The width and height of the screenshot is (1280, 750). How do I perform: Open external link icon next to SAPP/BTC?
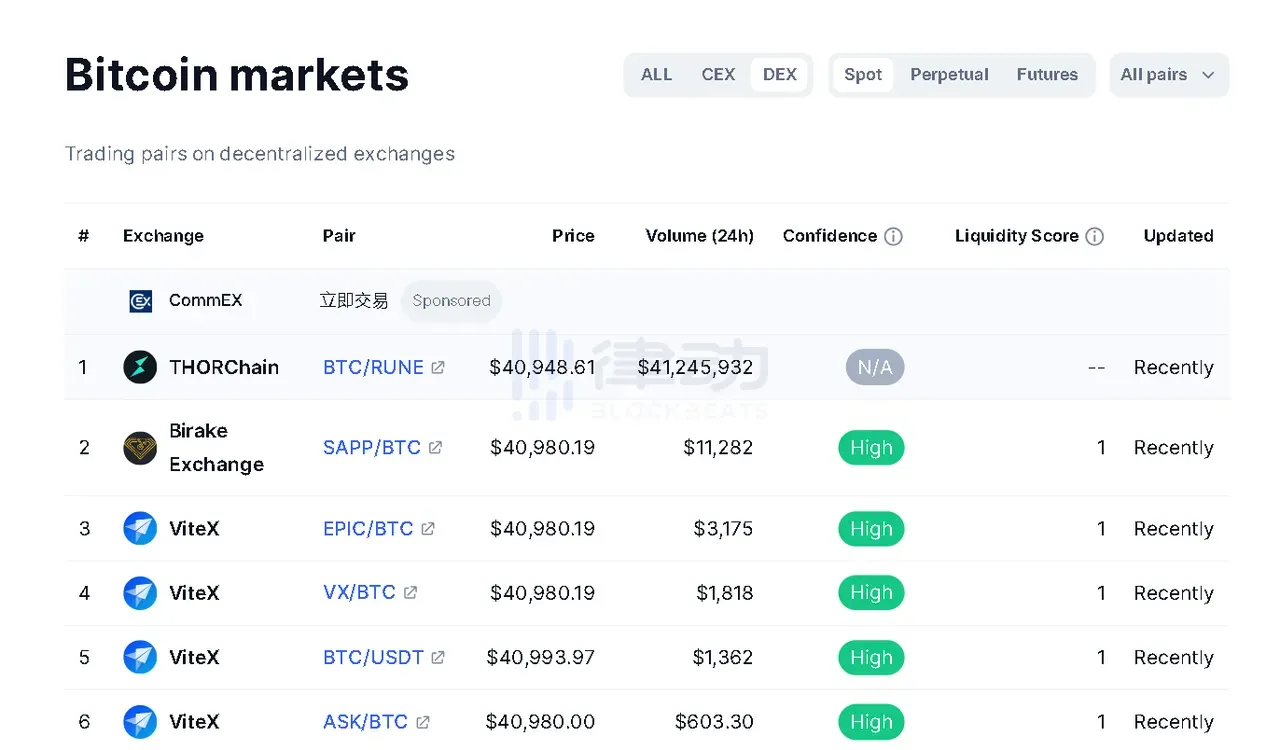[x=435, y=448]
